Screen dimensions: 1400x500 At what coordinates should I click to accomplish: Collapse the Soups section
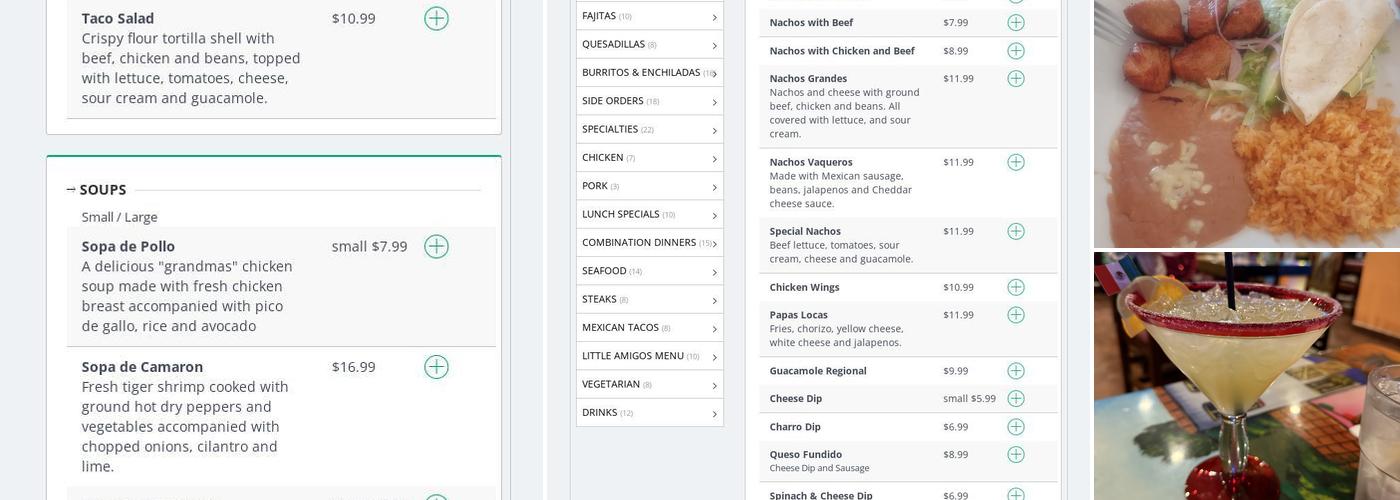(x=72, y=190)
